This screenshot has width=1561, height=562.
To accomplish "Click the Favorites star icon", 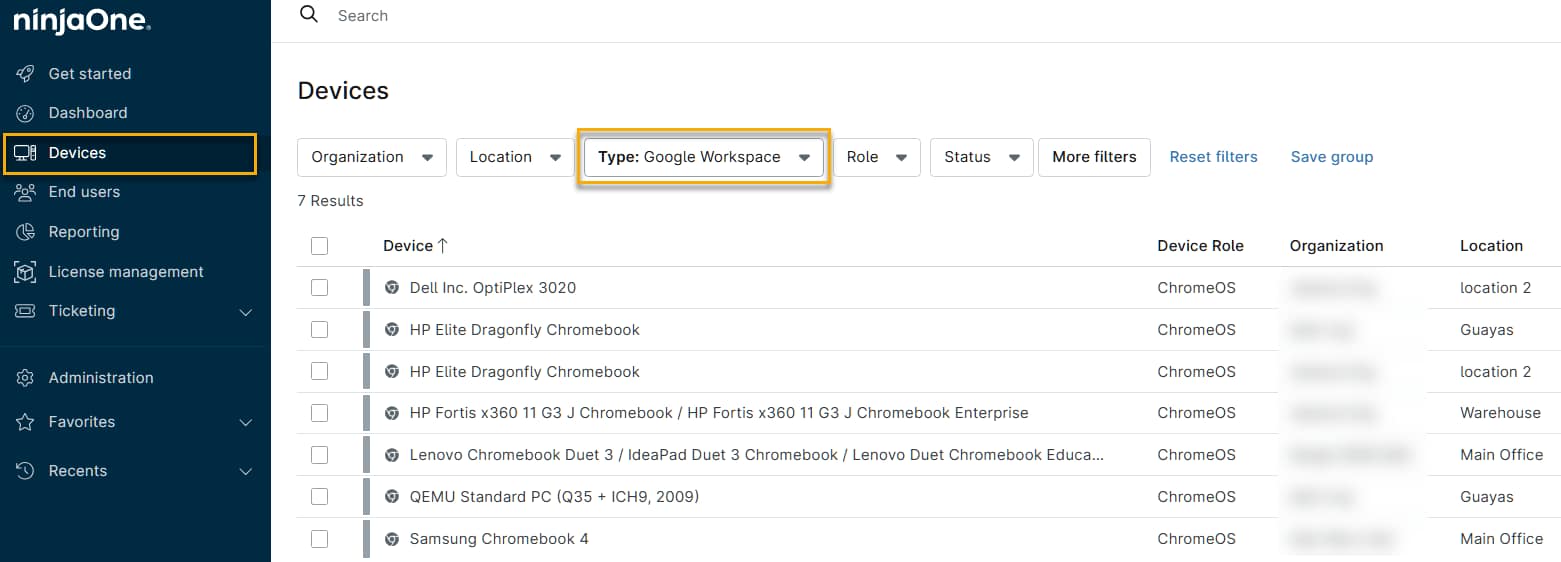I will [x=26, y=422].
